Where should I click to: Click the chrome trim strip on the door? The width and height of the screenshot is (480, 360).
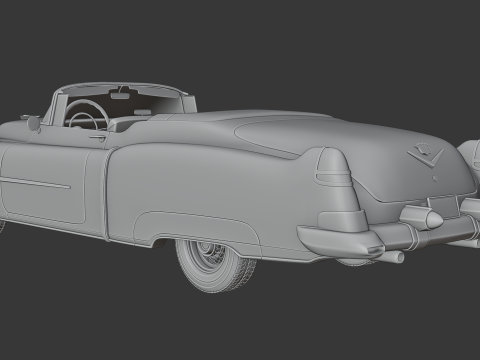[x=35, y=183]
